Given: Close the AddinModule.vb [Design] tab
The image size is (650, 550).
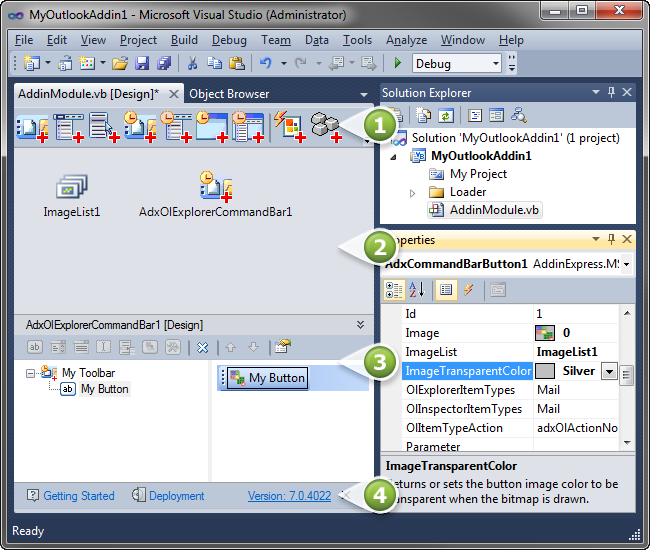Looking at the screenshot, I should [x=174, y=94].
